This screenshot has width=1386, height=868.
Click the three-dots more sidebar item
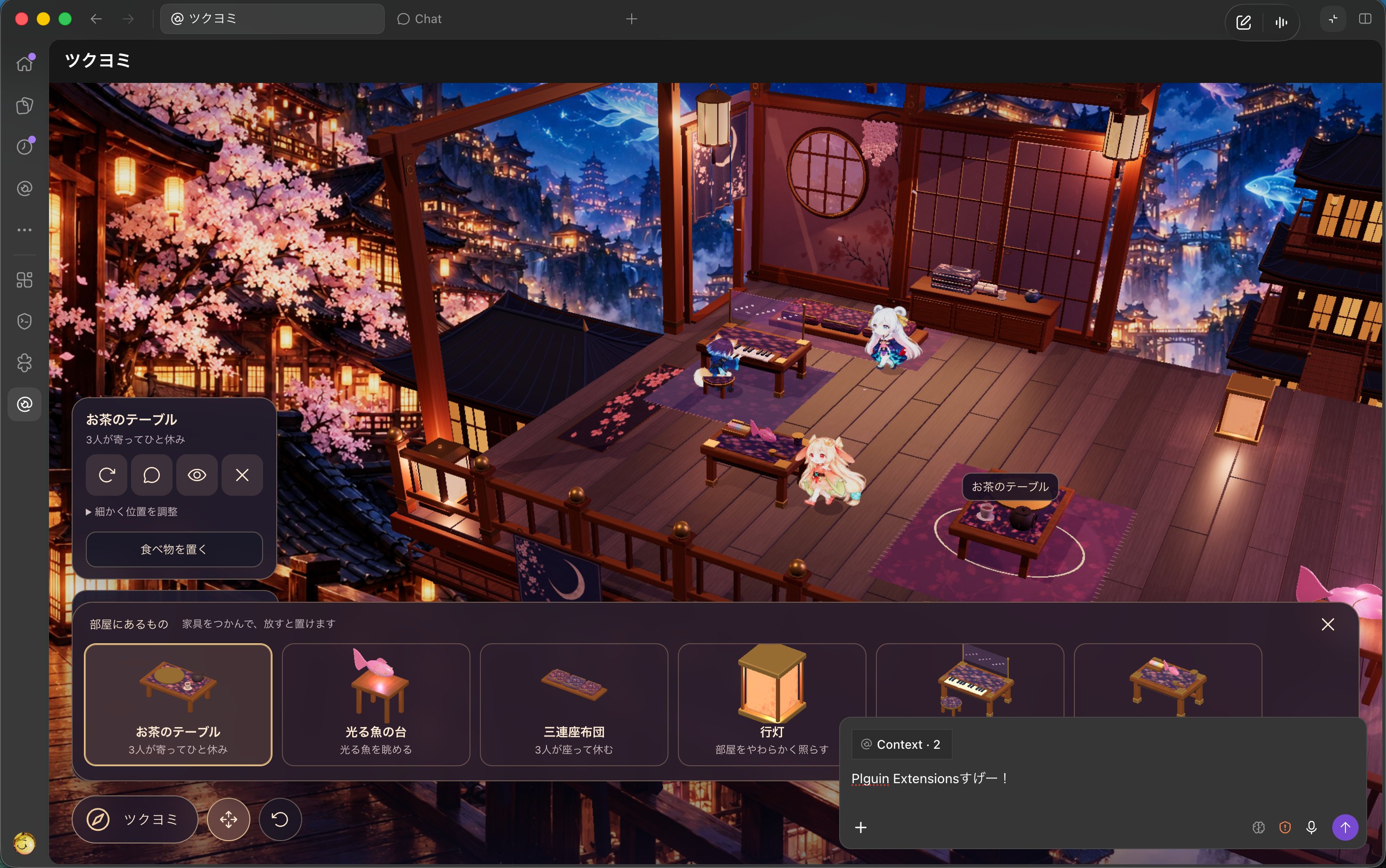click(x=24, y=229)
